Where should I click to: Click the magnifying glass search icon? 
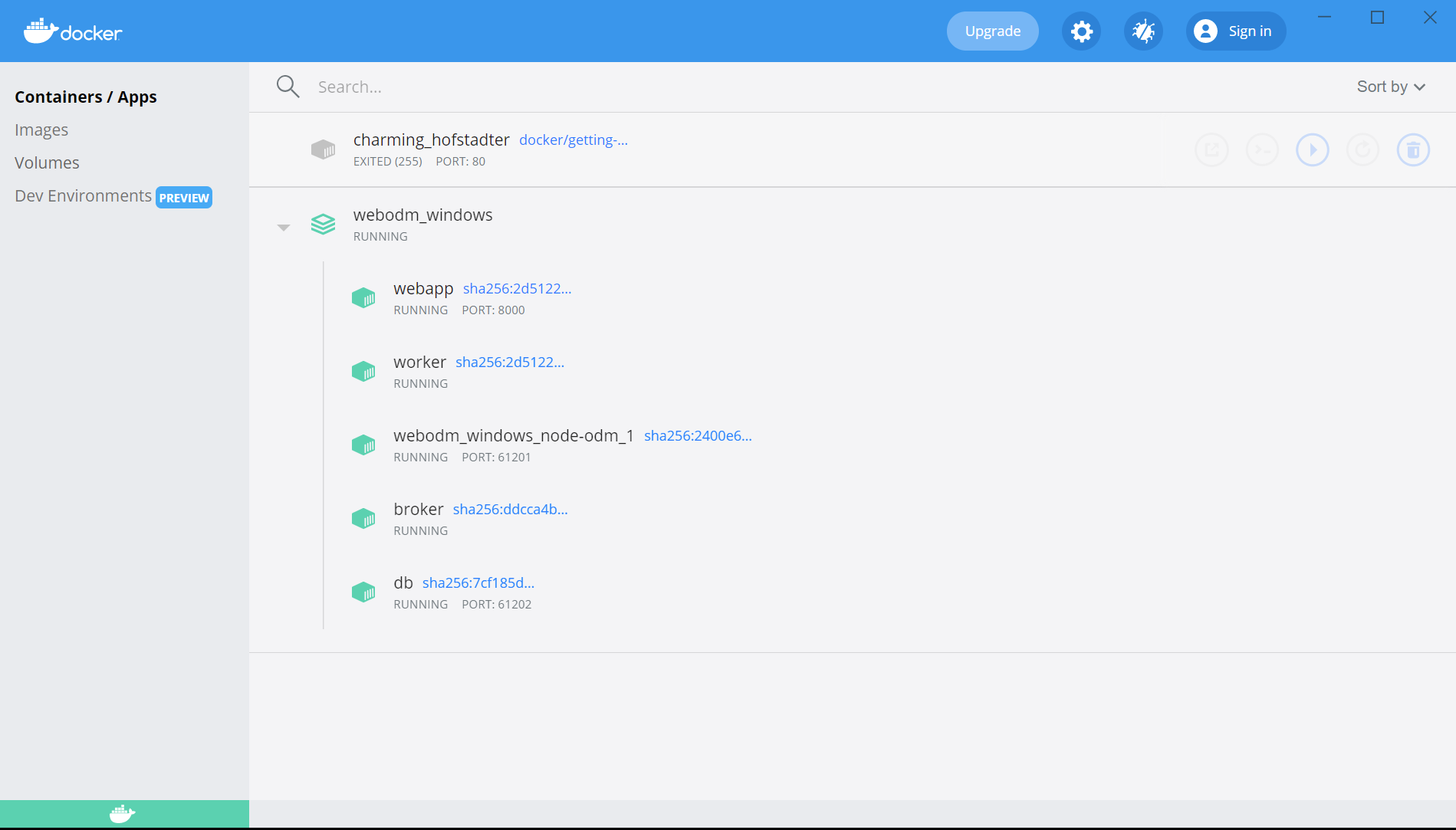point(288,87)
